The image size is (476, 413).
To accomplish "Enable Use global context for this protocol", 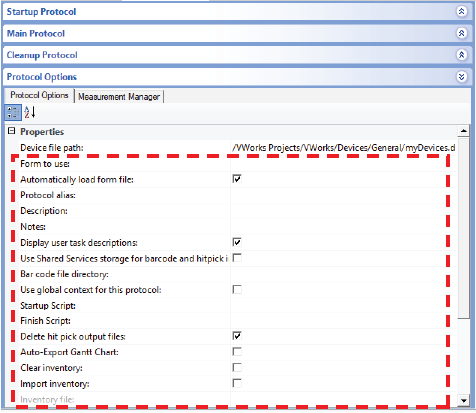I will coord(237,289).
